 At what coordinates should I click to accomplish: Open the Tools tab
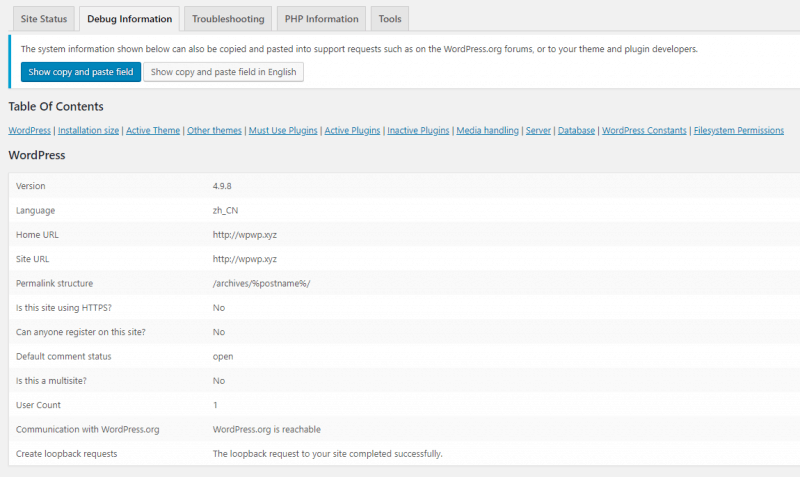click(390, 19)
